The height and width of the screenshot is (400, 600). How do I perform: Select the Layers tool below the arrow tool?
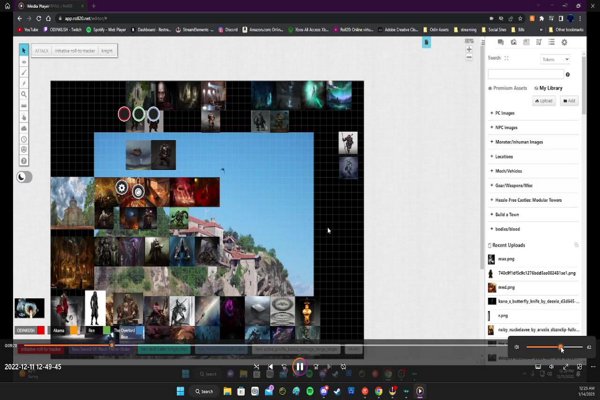point(24,62)
